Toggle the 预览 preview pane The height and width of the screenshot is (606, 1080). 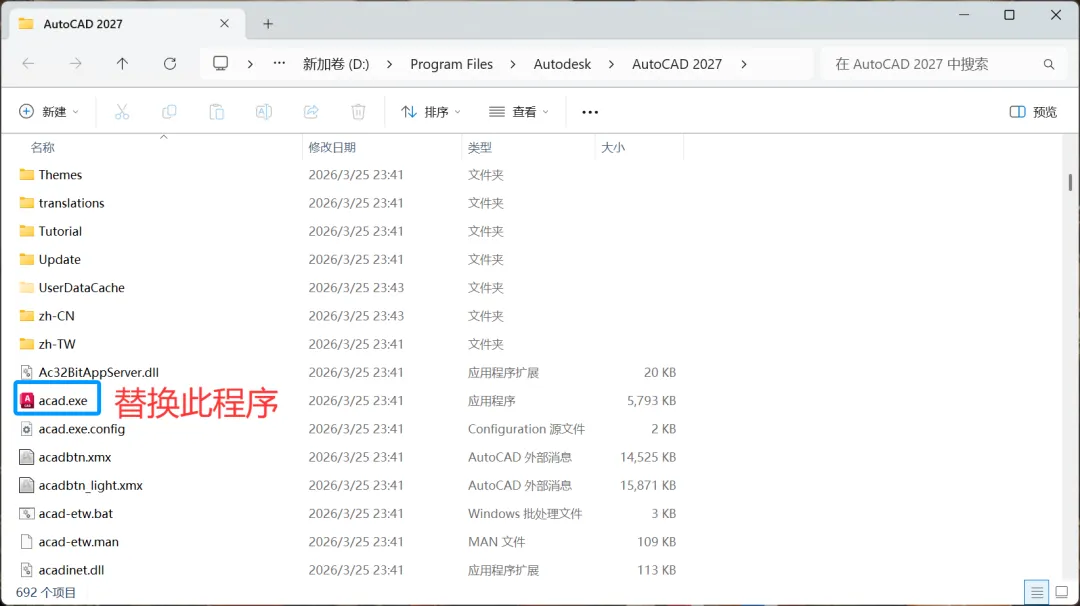(x=1033, y=112)
